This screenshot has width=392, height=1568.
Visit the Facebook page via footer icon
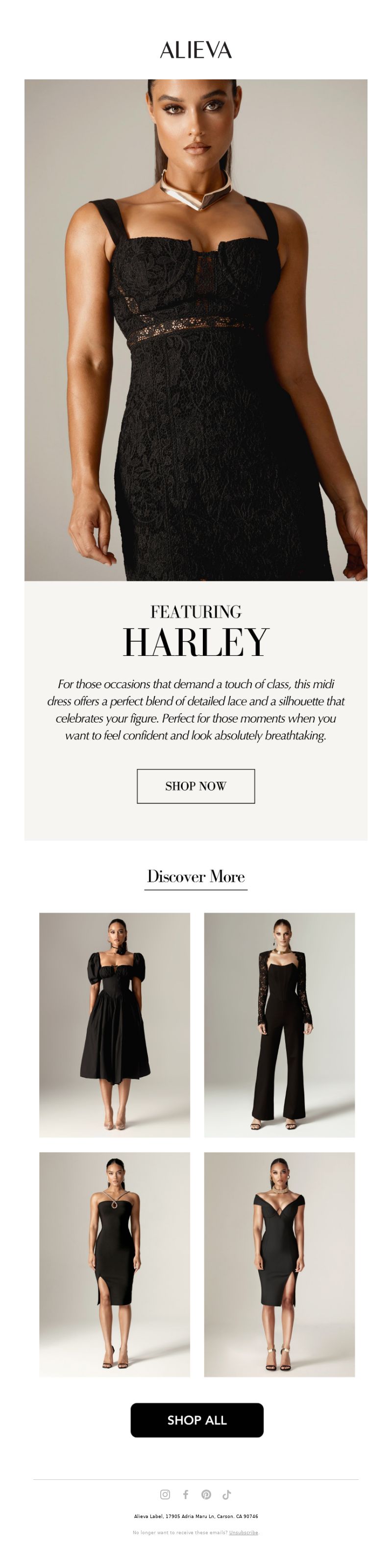point(186,1495)
